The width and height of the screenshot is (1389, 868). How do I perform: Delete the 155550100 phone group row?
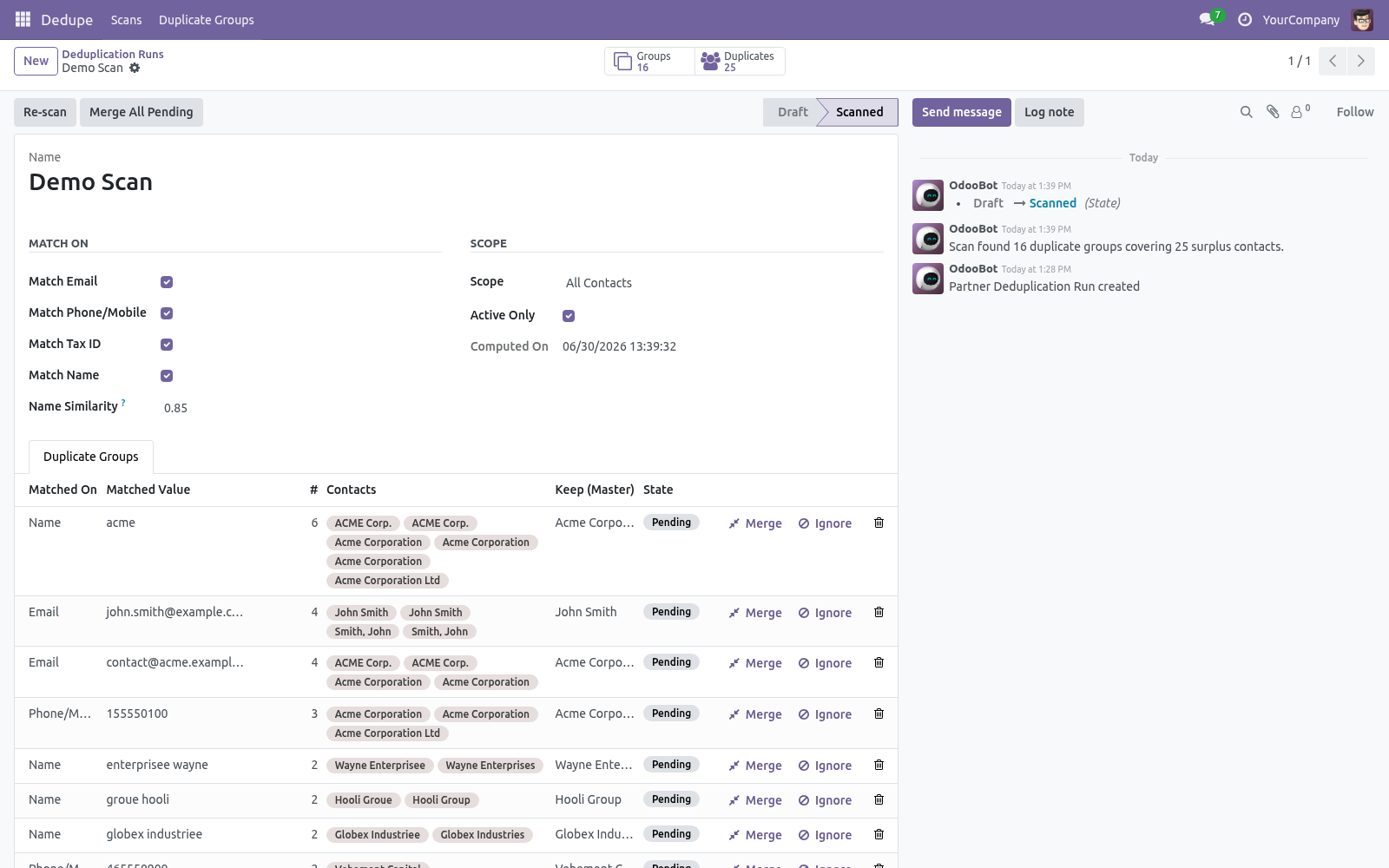coord(879,714)
